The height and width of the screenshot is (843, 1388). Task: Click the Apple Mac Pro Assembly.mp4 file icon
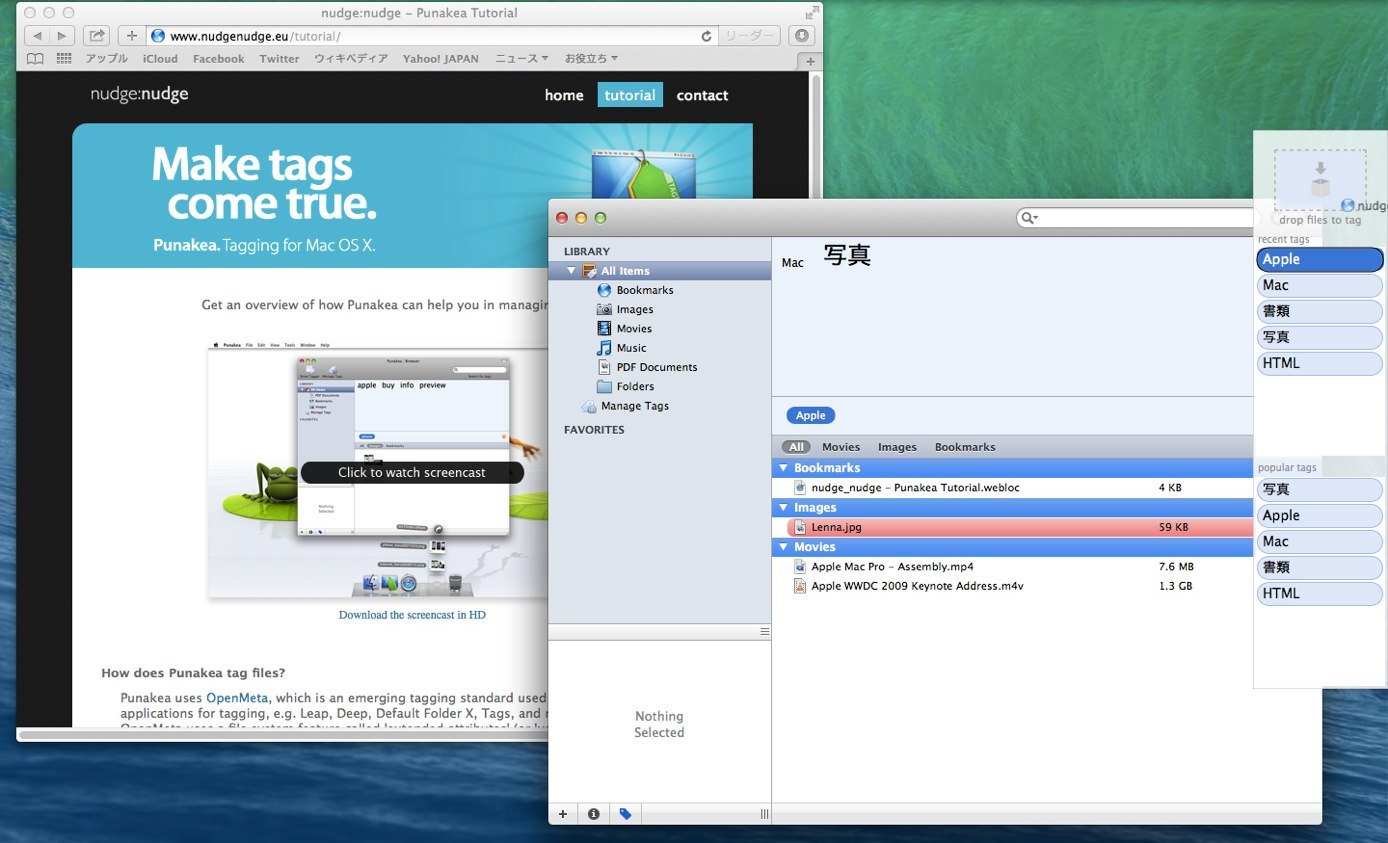(x=800, y=566)
